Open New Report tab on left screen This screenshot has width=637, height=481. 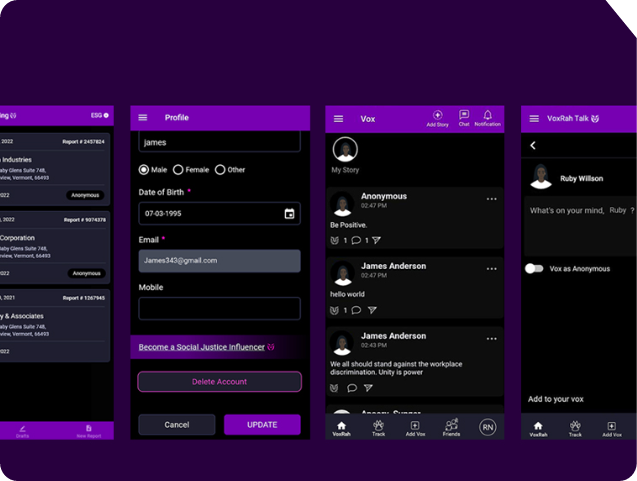point(89,431)
